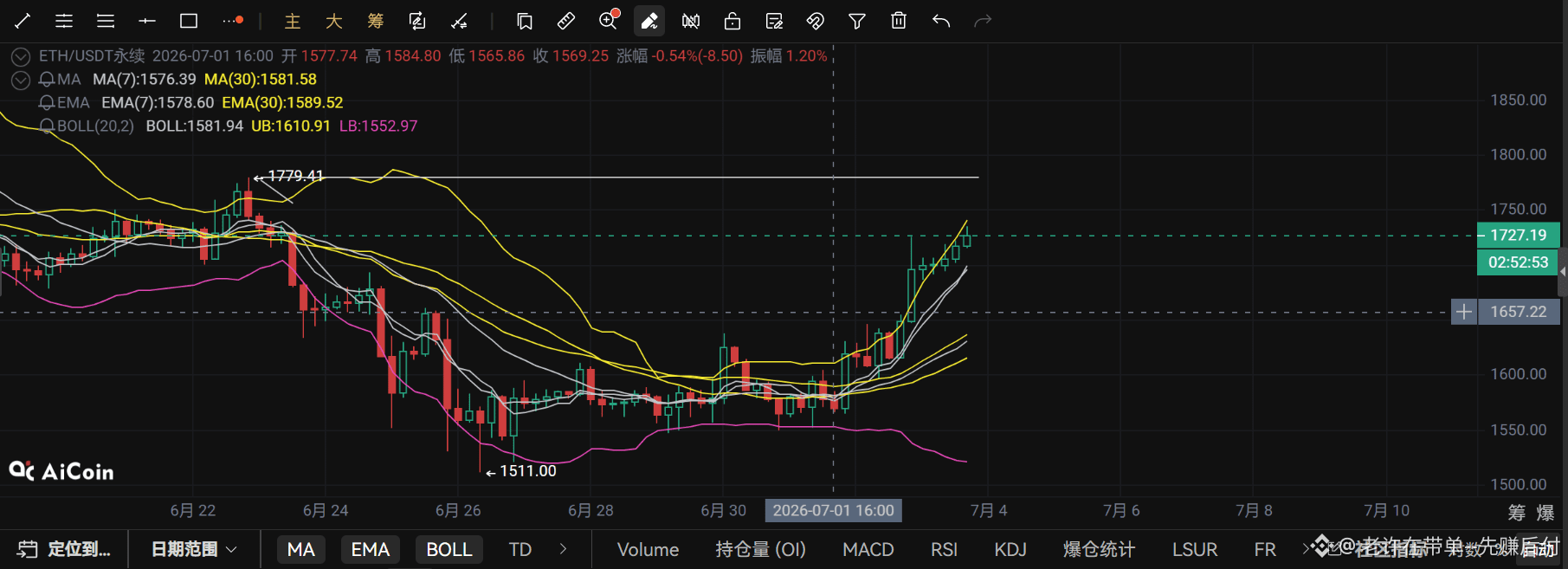Click the 筹 chip distribution toolbar icon
1568x569 pixels.
coord(376,21)
